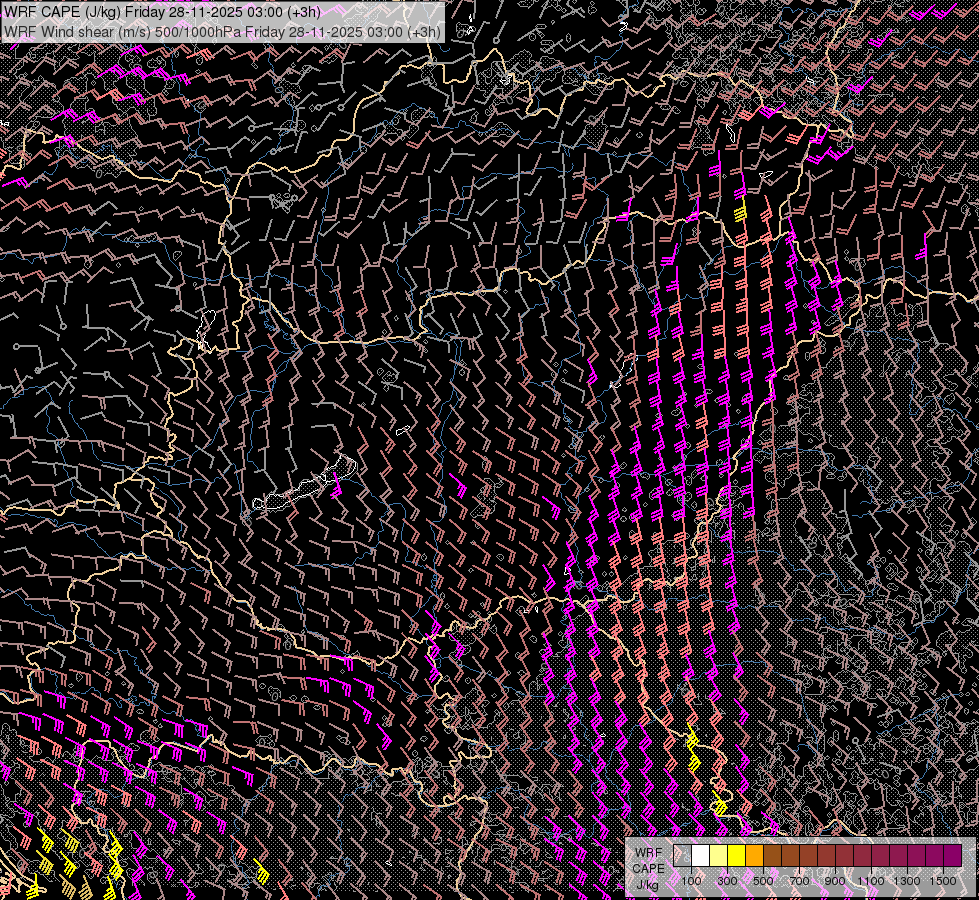Select the rightmost dark purple legend swatch
This screenshot has width=979, height=900.
click(x=952, y=856)
